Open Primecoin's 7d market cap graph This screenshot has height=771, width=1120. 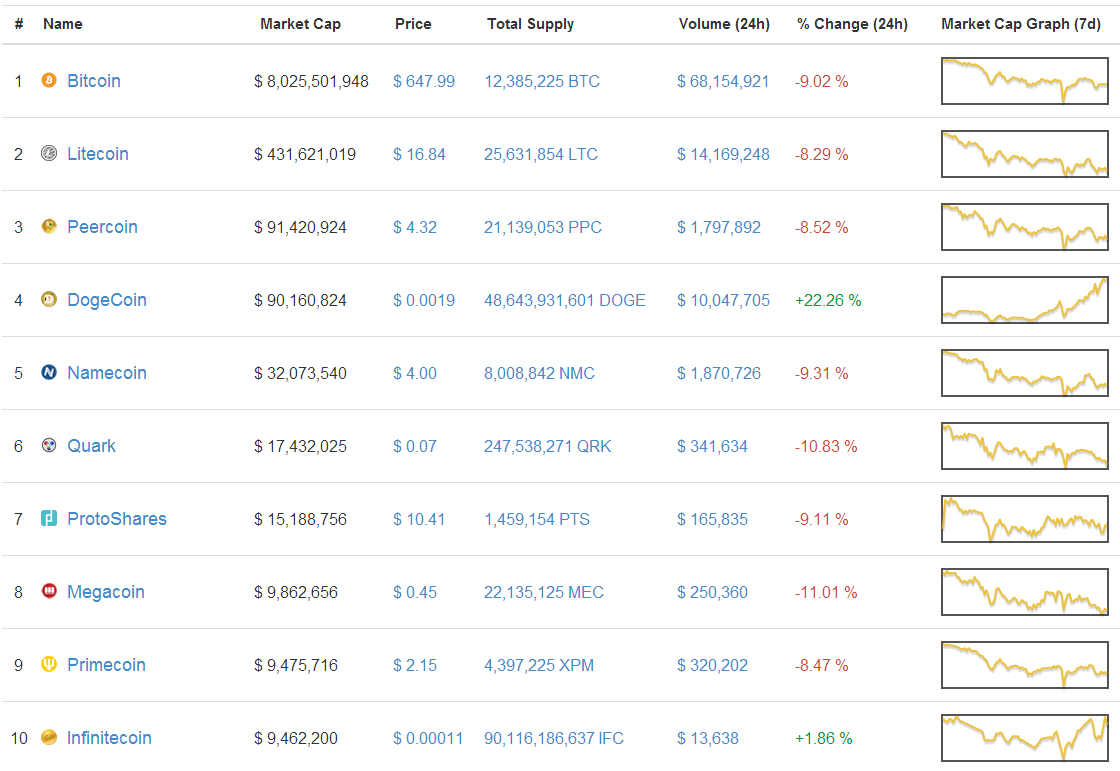point(1025,665)
